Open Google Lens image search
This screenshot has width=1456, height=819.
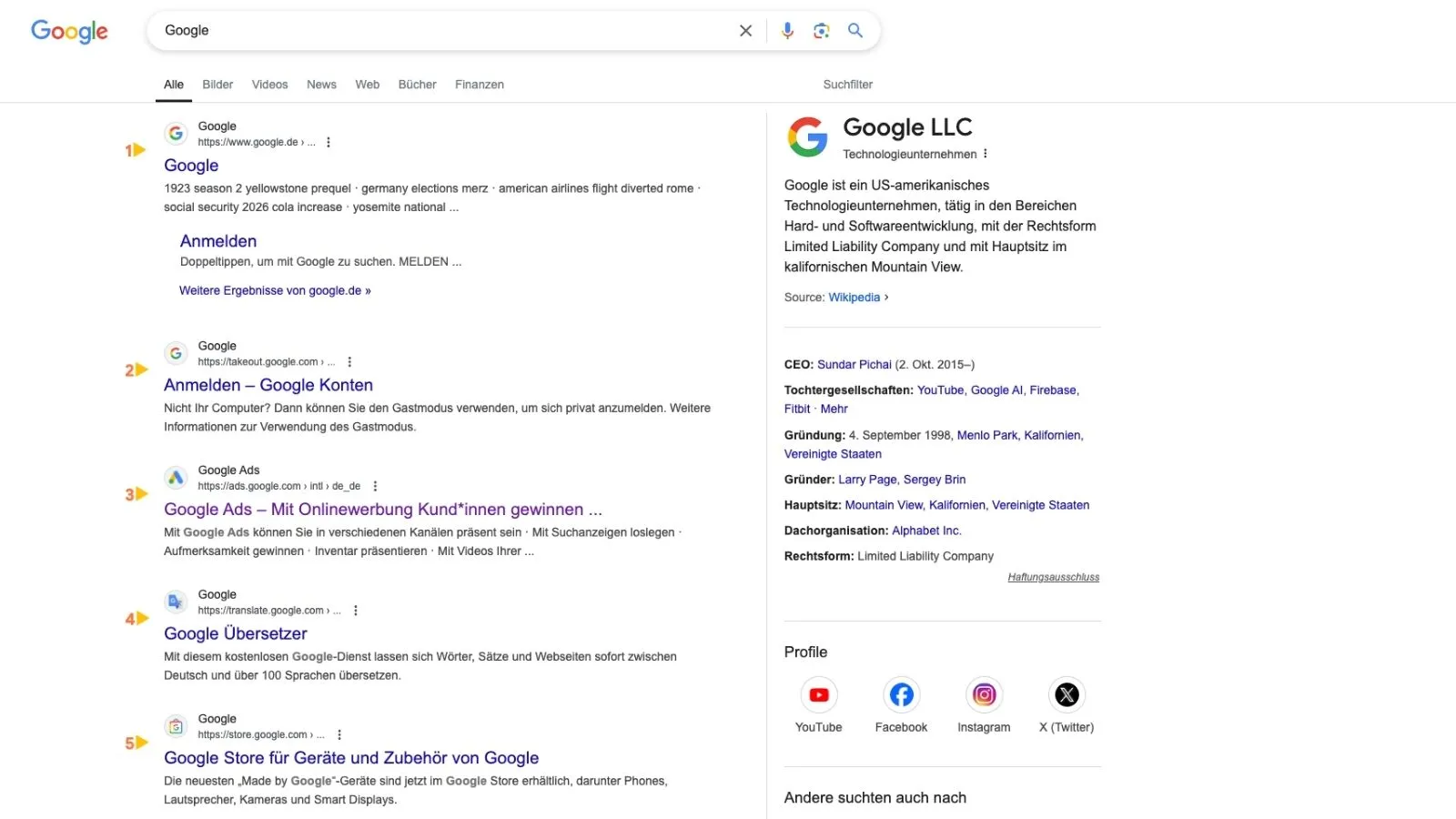point(821,30)
